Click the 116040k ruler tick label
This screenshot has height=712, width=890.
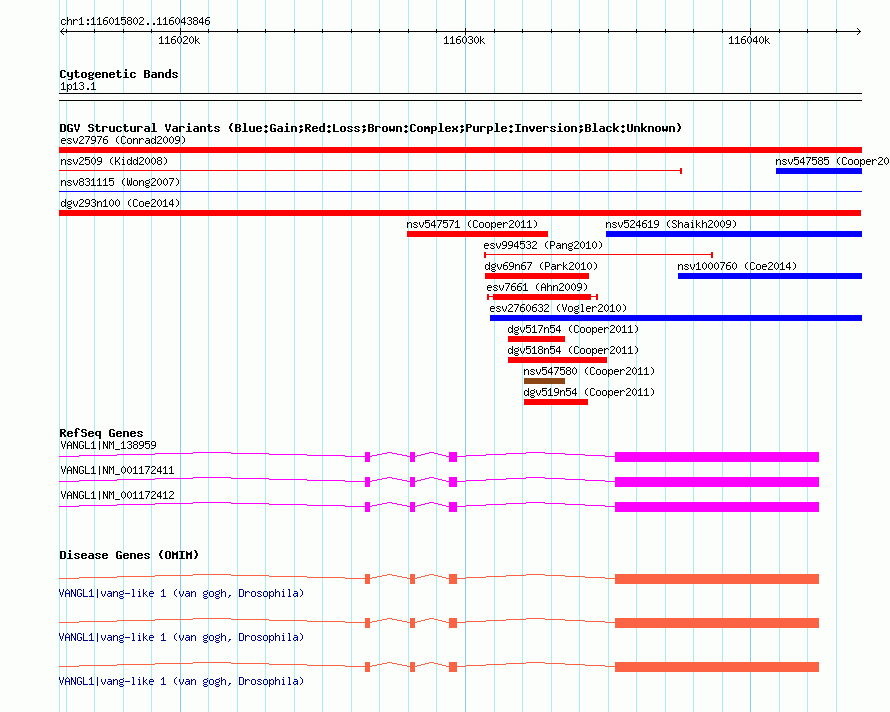749,40
